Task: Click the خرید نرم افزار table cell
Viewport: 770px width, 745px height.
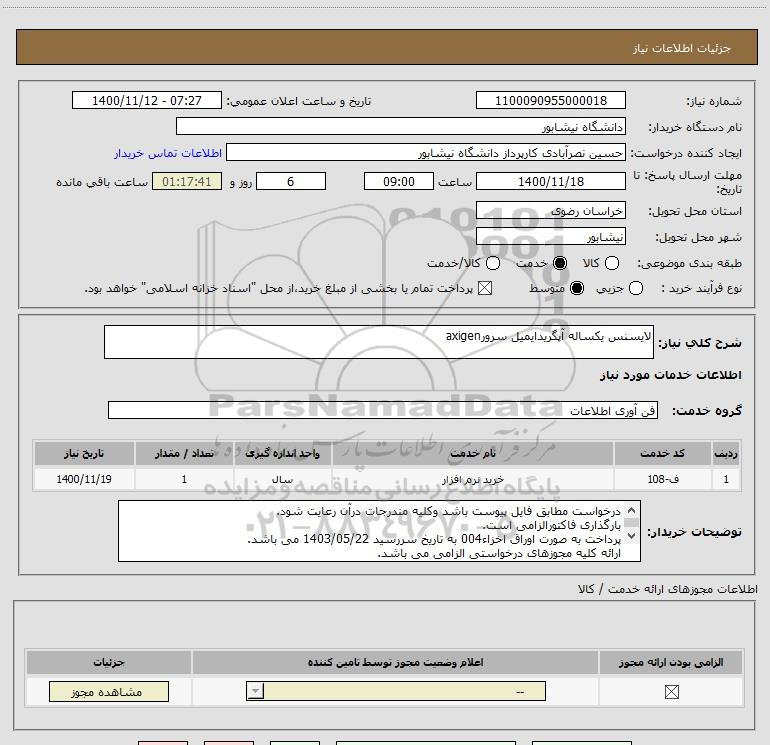Action: 473,479
